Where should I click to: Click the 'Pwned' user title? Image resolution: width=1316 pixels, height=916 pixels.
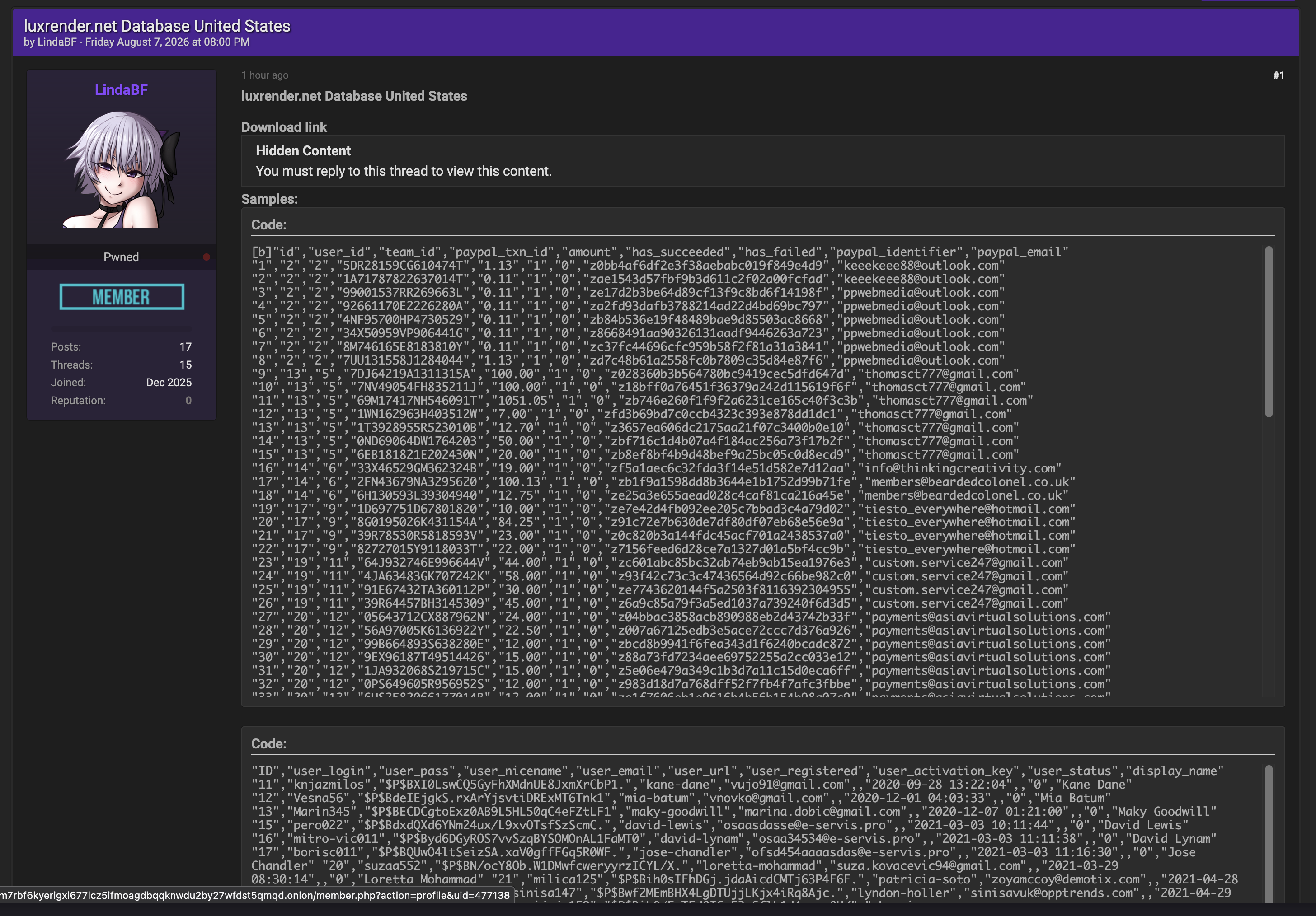click(121, 257)
